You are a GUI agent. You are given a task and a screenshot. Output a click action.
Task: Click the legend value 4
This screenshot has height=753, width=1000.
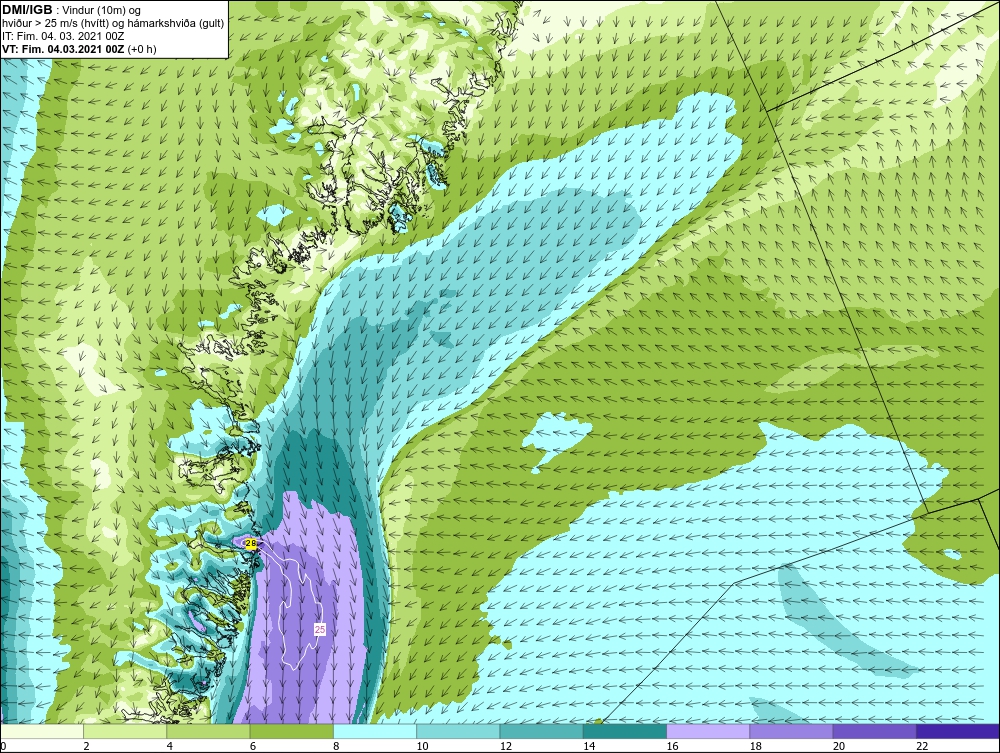170,747
